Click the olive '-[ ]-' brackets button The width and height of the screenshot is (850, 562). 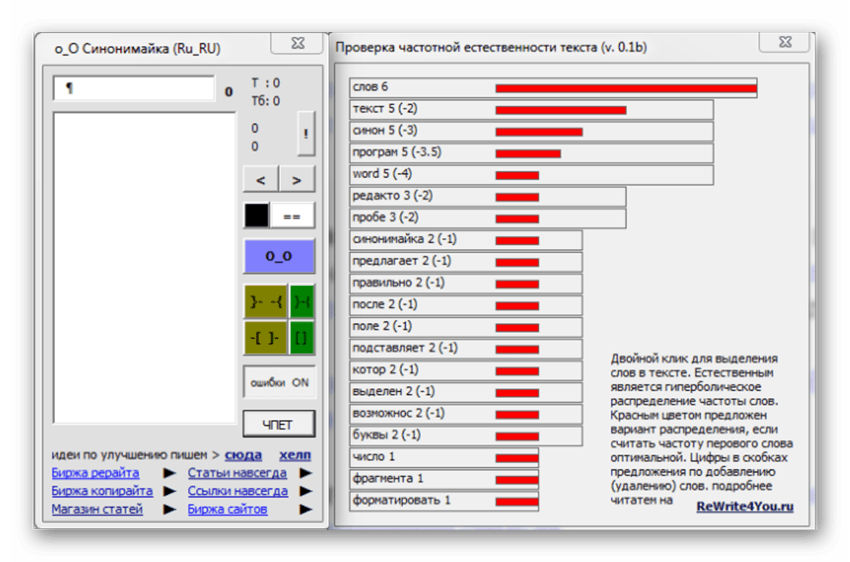[266, 338]
